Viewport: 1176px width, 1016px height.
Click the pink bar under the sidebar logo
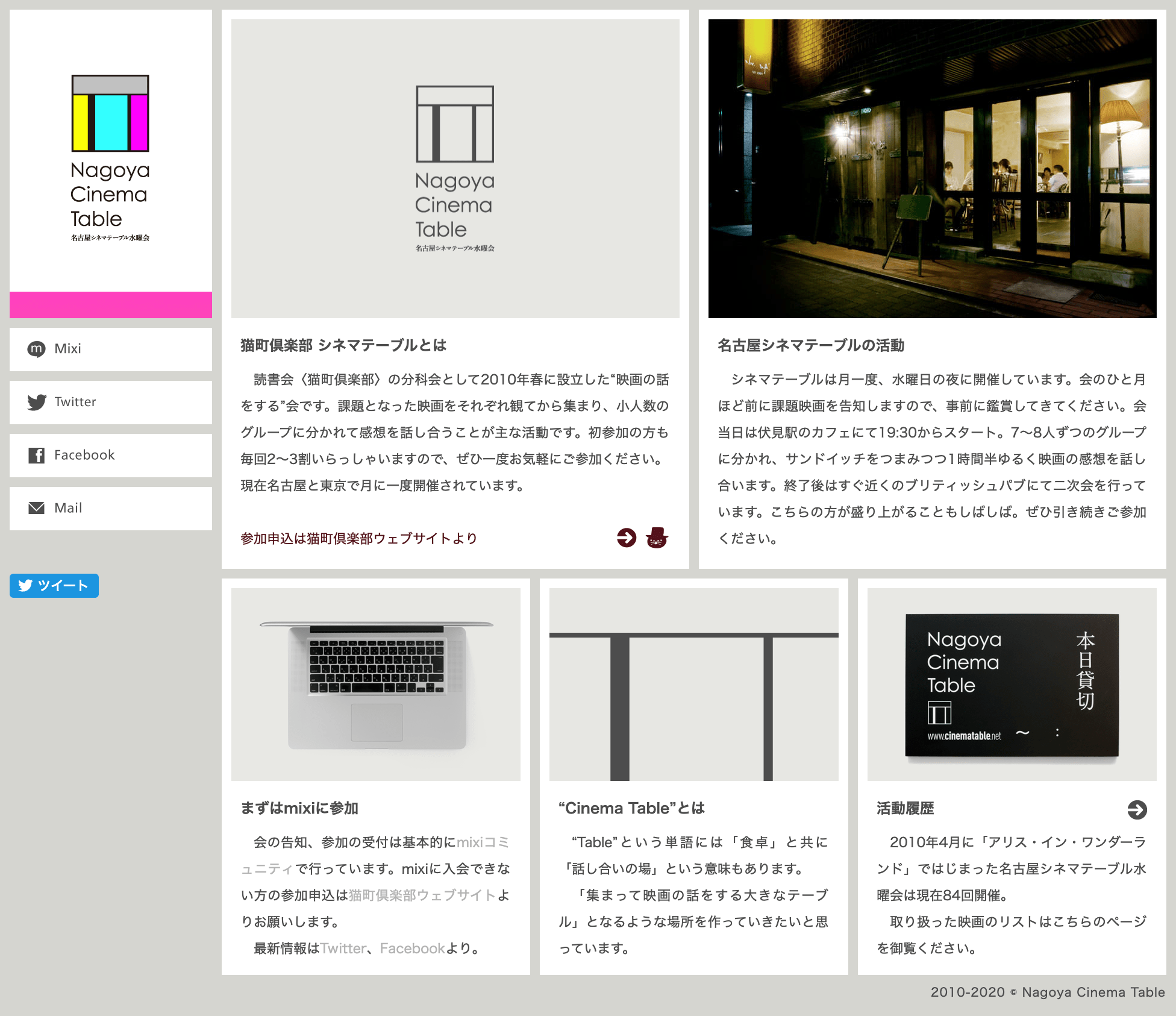[x=110, y=305]
